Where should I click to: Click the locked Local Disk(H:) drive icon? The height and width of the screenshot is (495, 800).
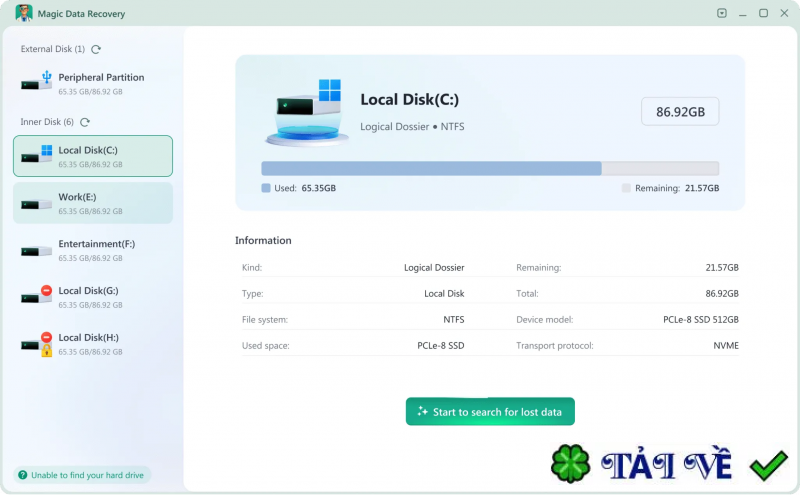point(37,344)
